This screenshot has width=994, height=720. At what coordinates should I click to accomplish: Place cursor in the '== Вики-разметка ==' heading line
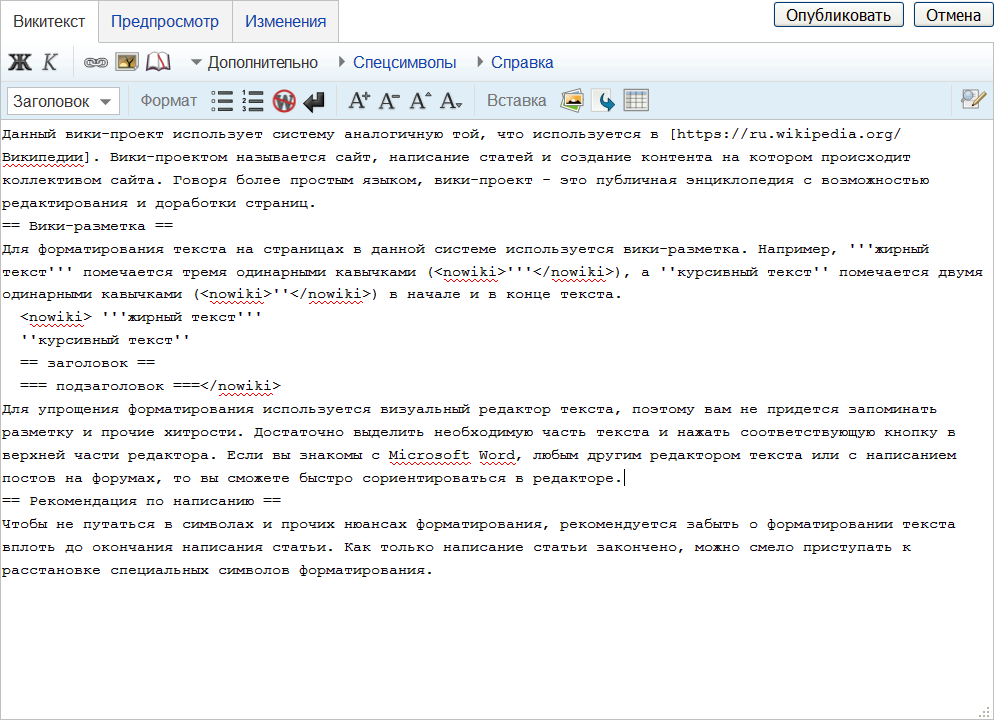(x=87, y=226)
